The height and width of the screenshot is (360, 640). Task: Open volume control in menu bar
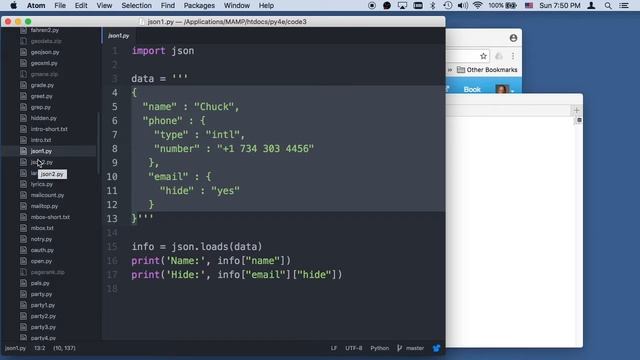point(462,5)
